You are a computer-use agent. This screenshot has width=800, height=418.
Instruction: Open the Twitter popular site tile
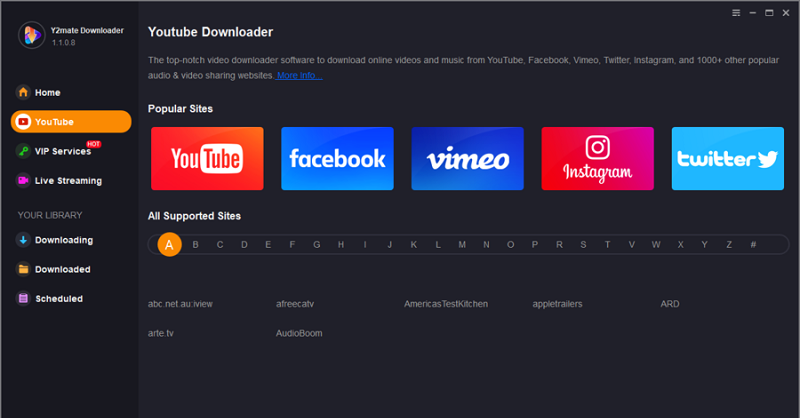coord(728,159)
